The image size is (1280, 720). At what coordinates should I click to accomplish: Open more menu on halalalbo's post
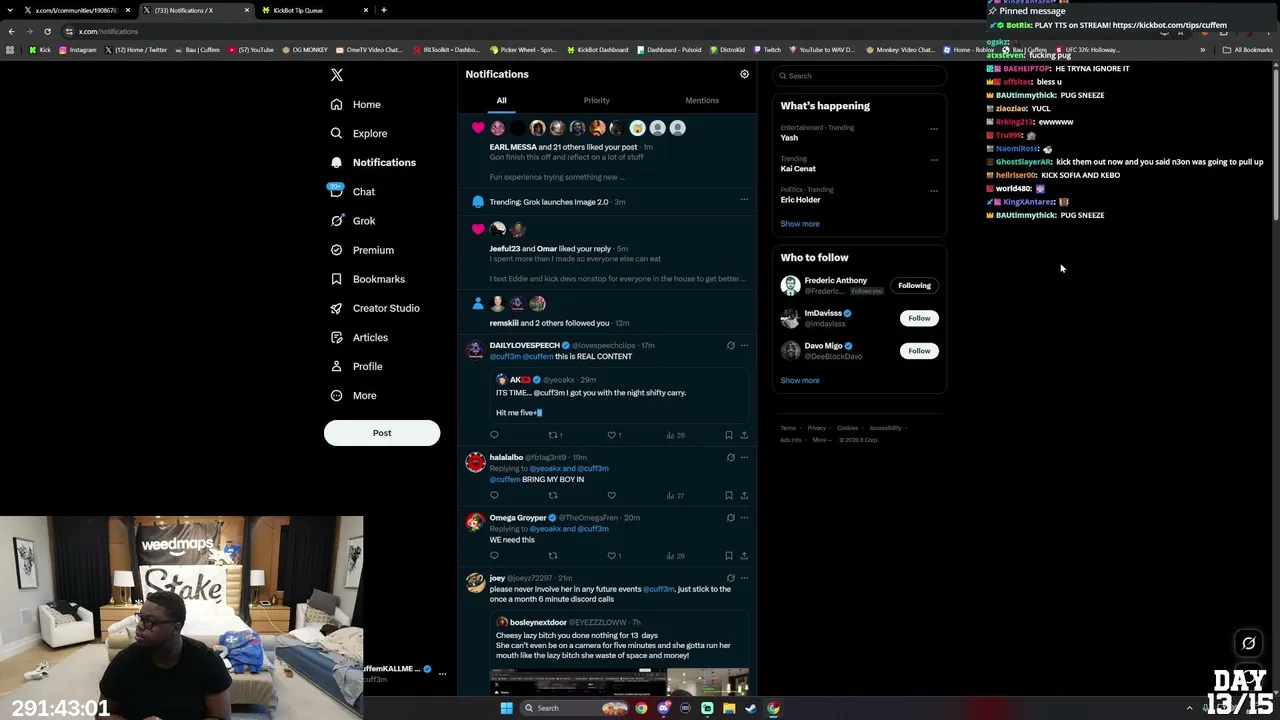pos(744,457)
